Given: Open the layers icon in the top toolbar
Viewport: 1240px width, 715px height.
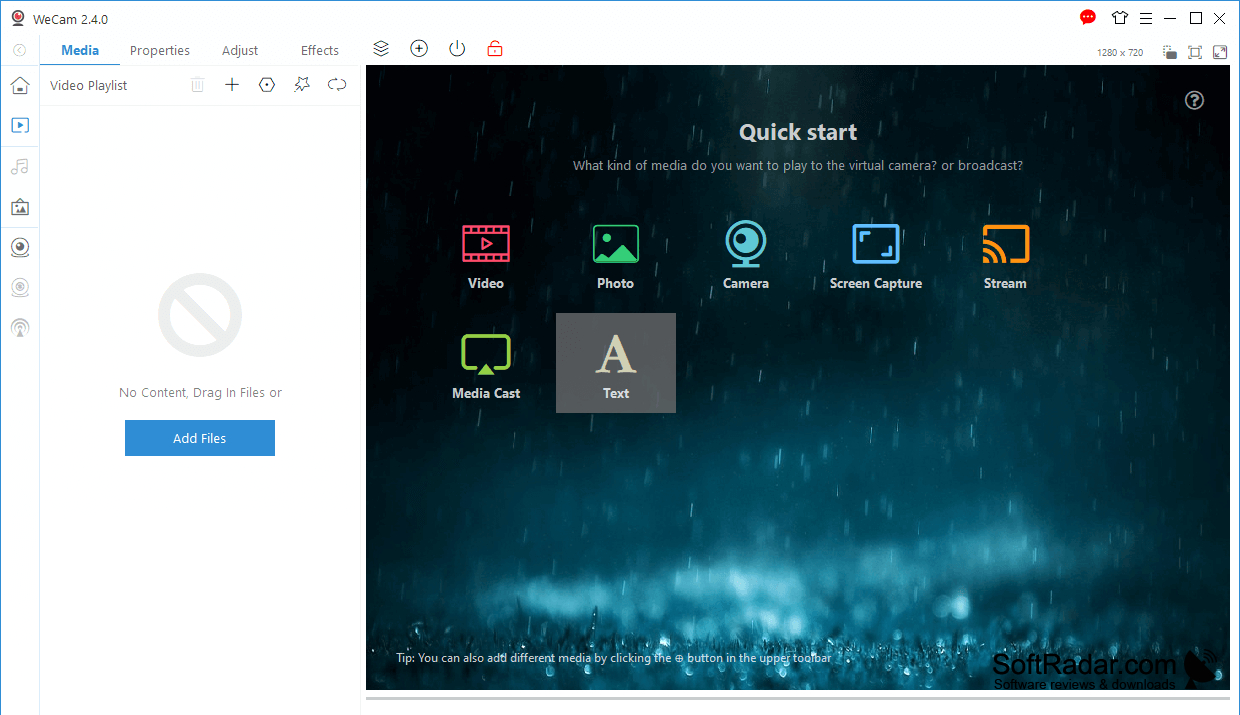Looking at the screenshot, I should point(381,49).
